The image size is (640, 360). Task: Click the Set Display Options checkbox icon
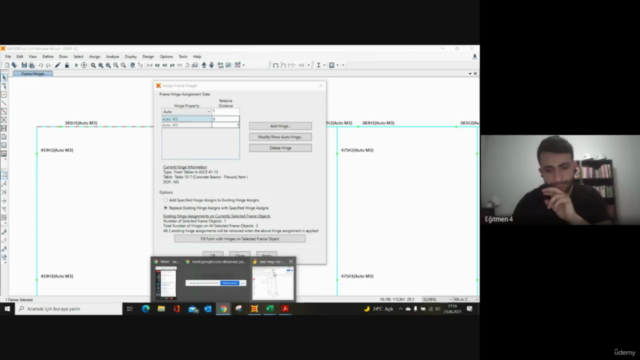(229, 65)
